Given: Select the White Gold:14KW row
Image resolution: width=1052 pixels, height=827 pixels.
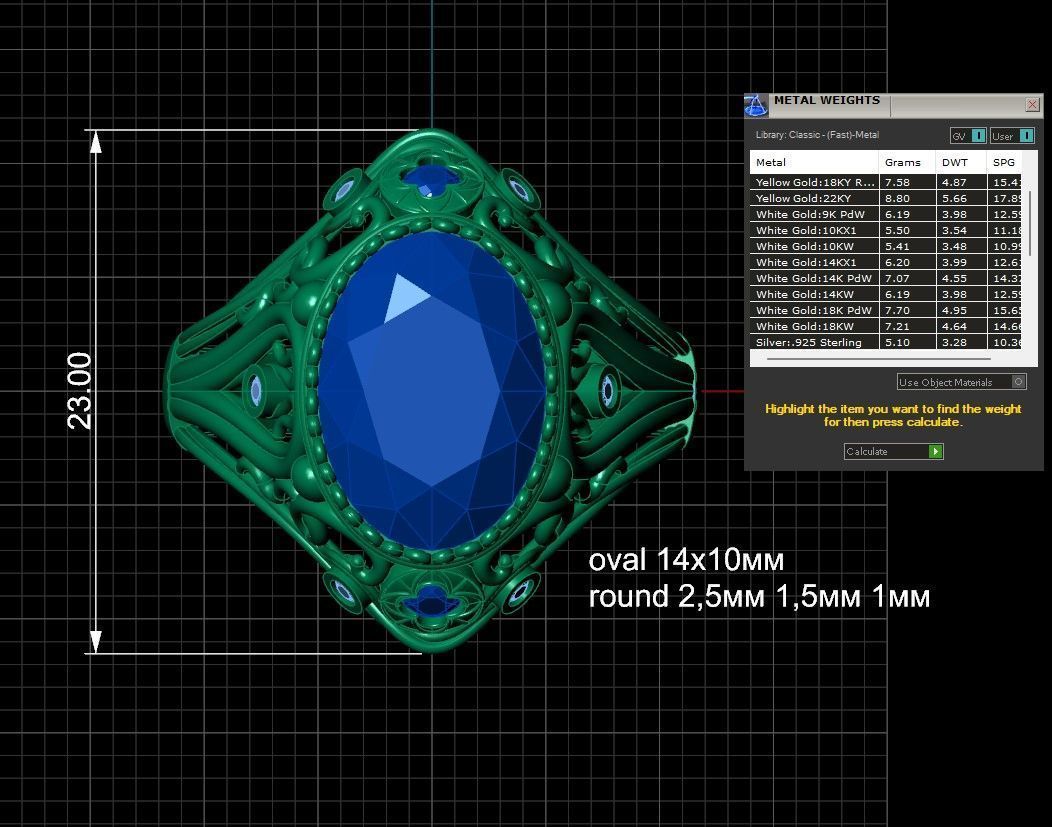Looking at the screenshot, I should tap(886, 294).
